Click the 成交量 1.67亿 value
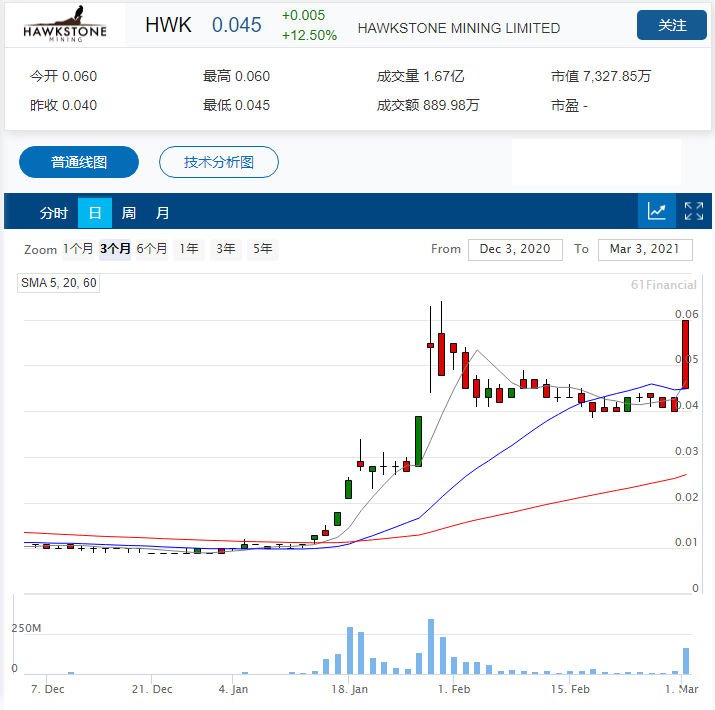Screen dimensions: 715x710 pos(420,76)
